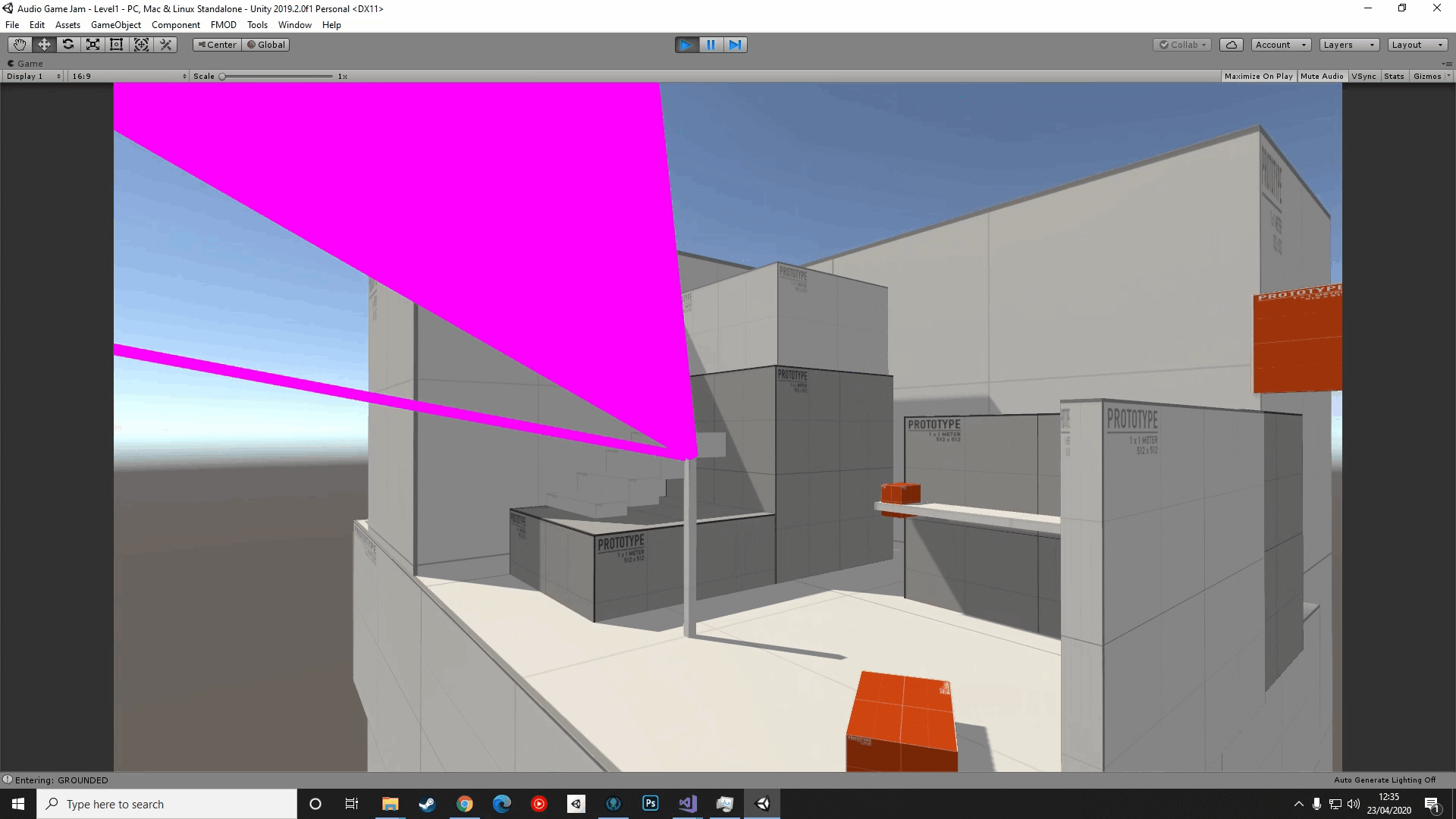Select the Rotate tool
The height and width of the screenshot is (819, 1456).
click(x=68, y=45)
